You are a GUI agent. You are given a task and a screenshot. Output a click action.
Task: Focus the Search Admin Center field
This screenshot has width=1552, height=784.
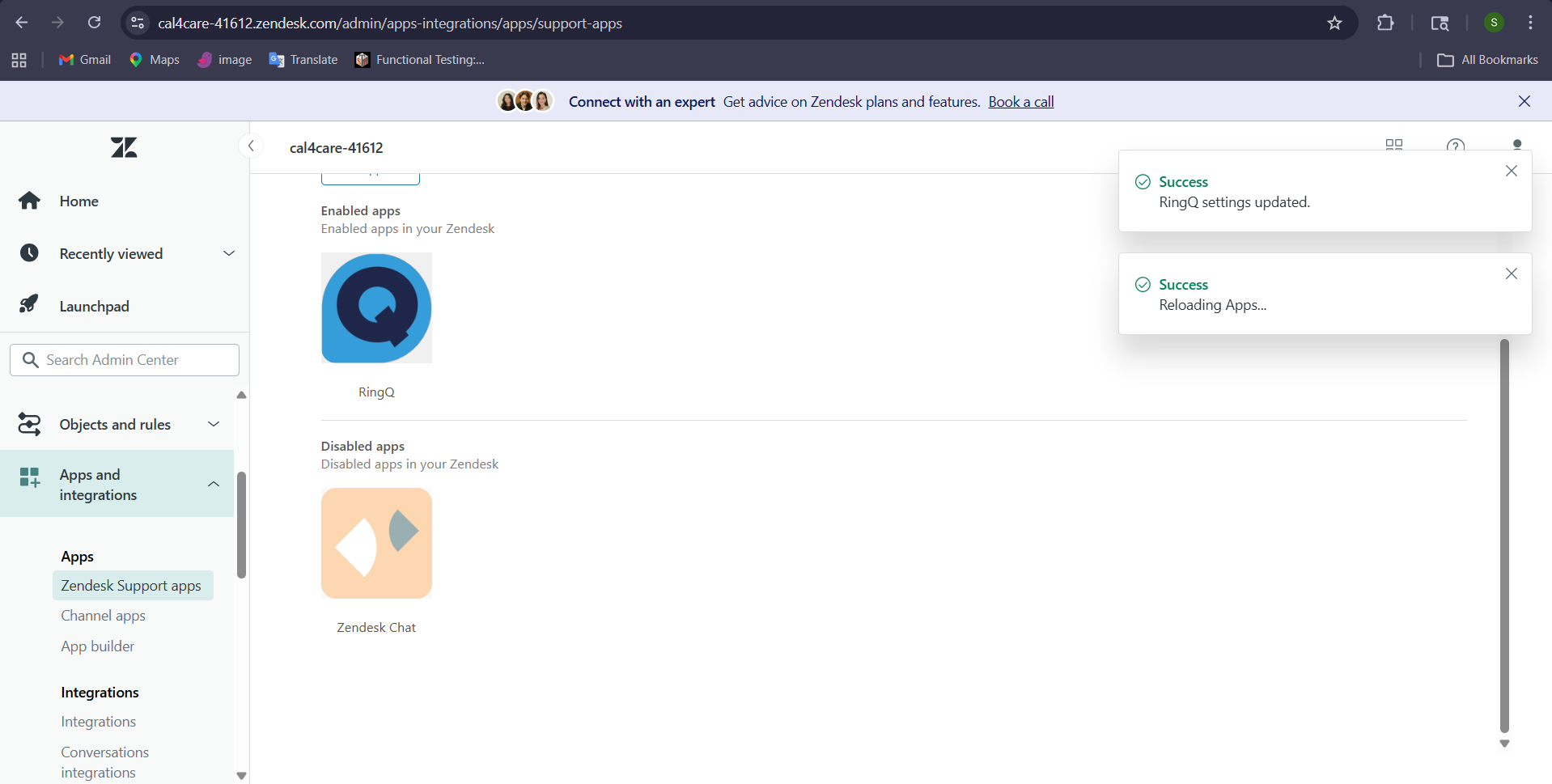[125, 360]
